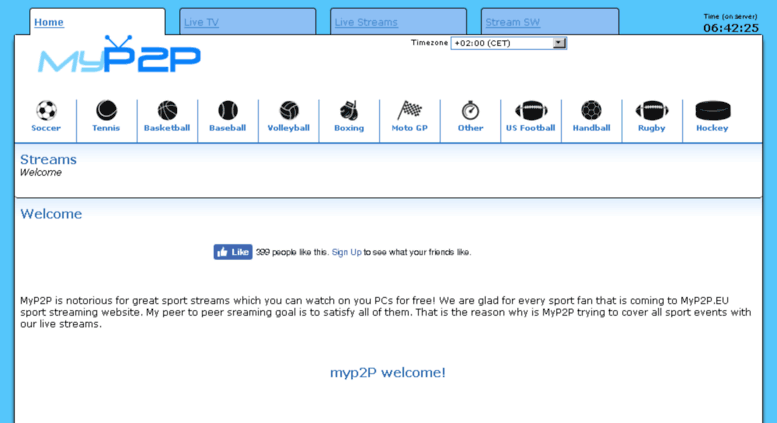Select the Boxing gloves icon
This screenshot has width=777, height=423.
point(349,110)
